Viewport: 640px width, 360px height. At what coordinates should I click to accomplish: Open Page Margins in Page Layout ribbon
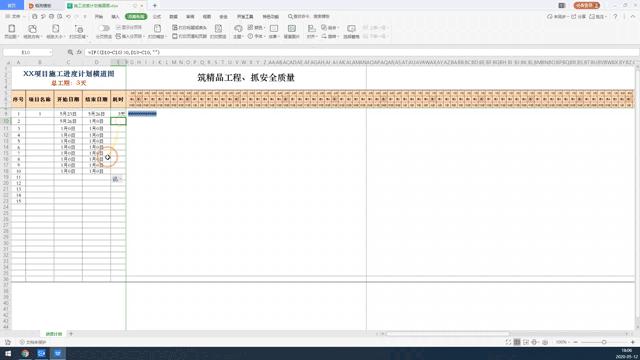pos(11,31)
